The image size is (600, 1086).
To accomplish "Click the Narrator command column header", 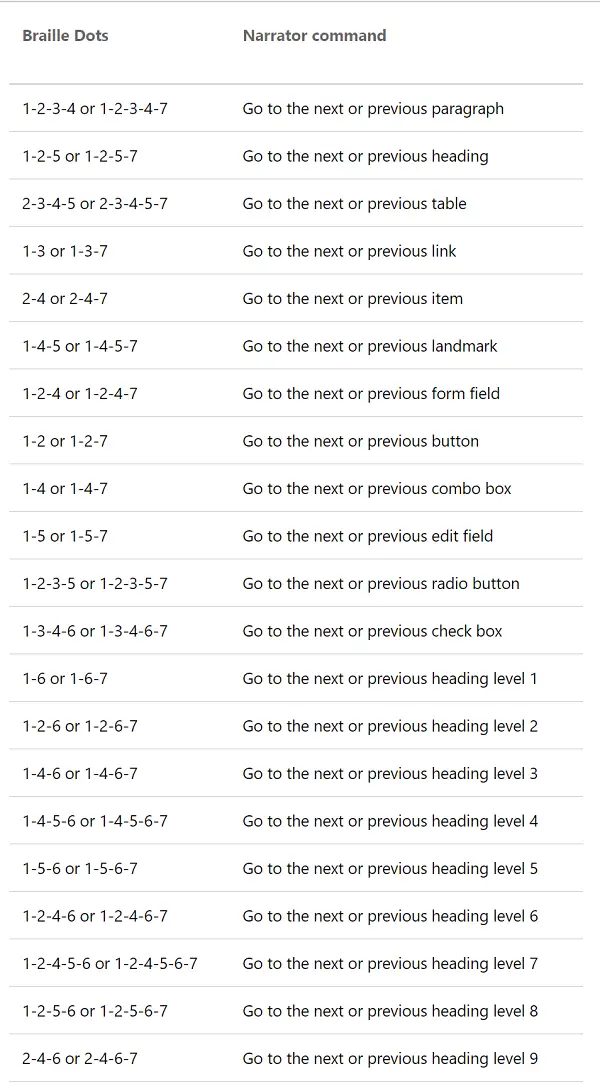I will [x=314, y=36].
